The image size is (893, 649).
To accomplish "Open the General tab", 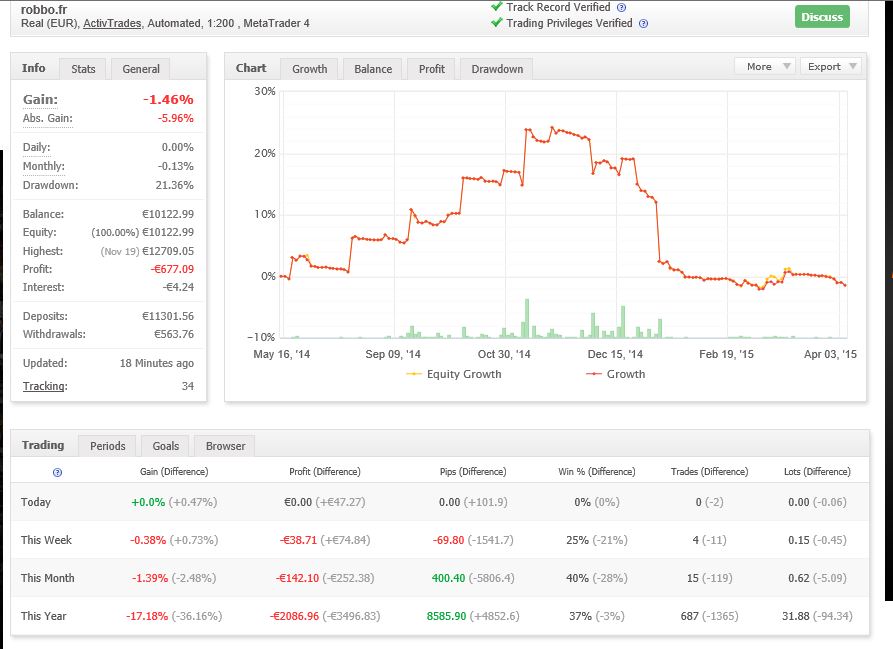I will pyautogui.click(x=141, y=69).
